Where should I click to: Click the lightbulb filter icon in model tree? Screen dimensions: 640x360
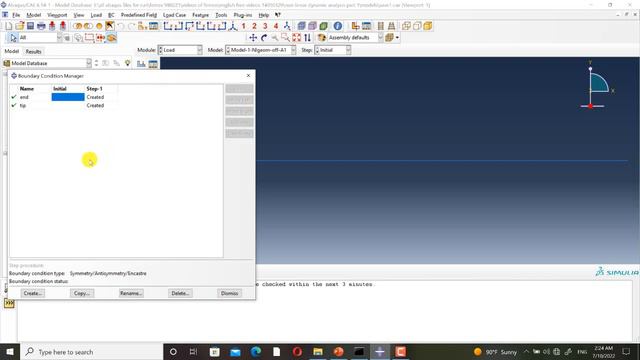(x=128, y=63)
